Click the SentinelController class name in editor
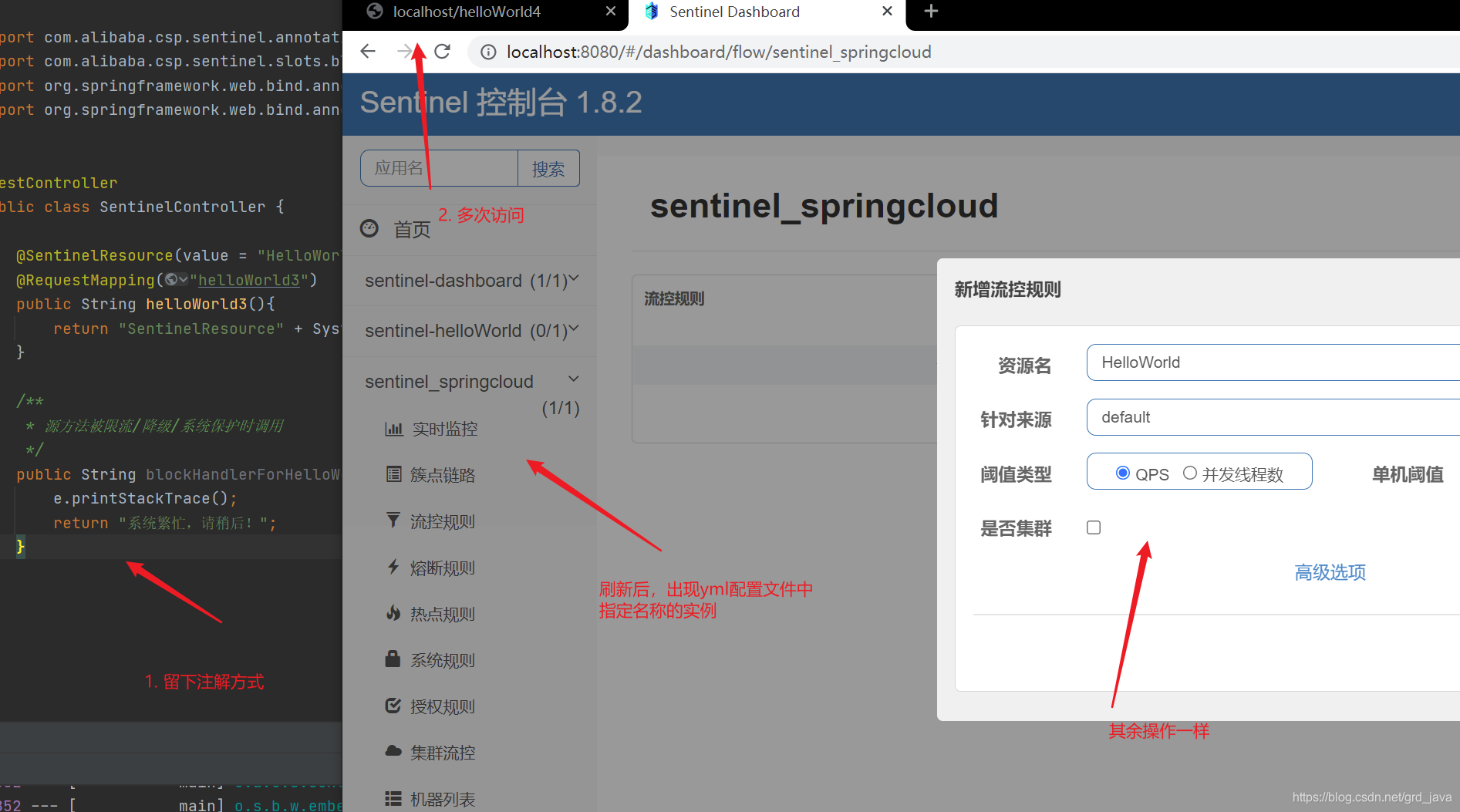 pos(182,207)
